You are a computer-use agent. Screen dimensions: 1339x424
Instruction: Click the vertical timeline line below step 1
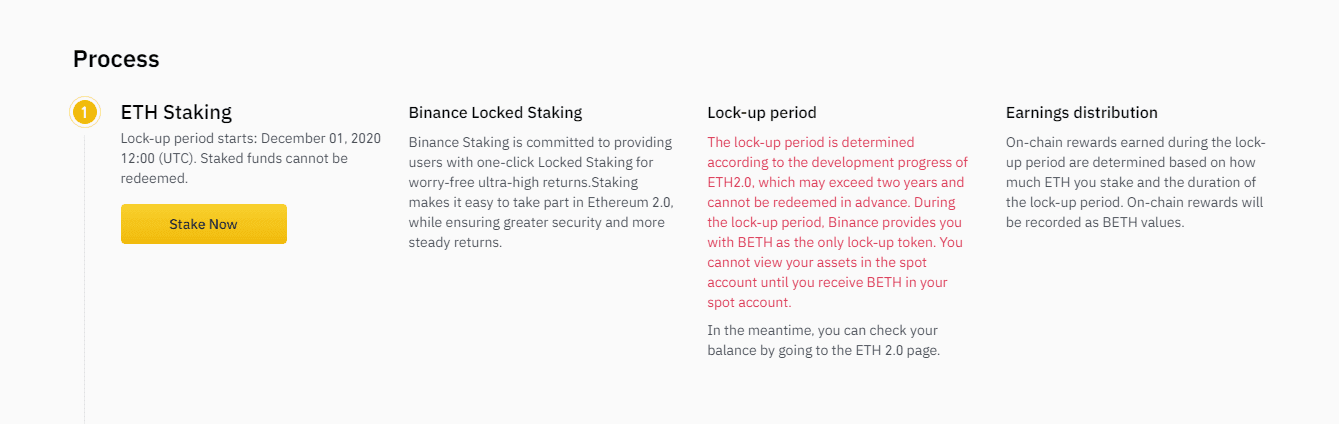(x=85, y=300)
